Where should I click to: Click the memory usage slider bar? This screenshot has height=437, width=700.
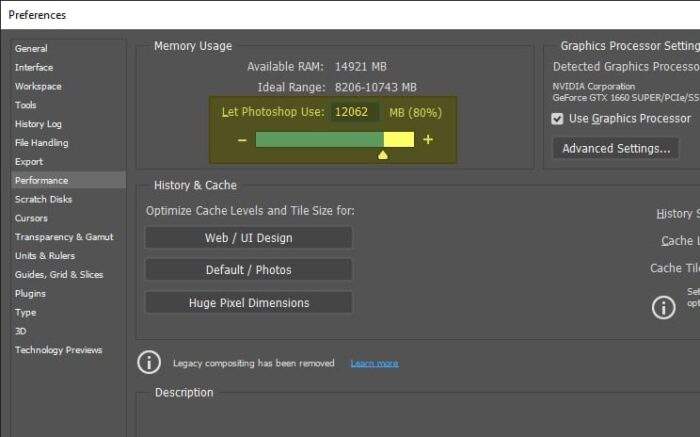335,139
